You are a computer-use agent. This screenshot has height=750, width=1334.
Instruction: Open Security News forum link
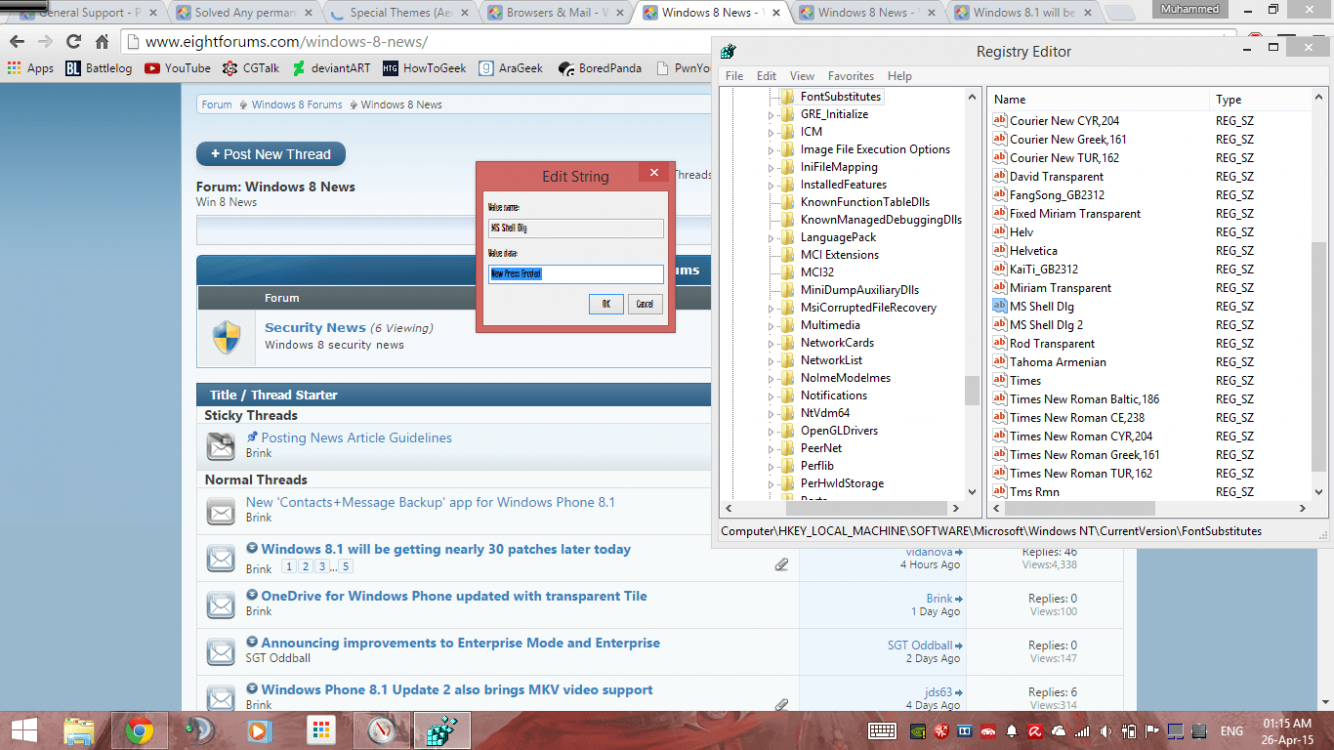click(315, 327)
